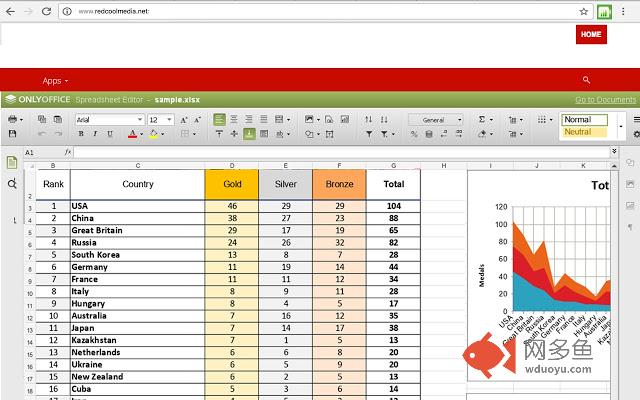Viewport: 640px width, 400px height.
Task: Select the Neutral cell style
Action: pyautogui.click(x=585, y=132)
